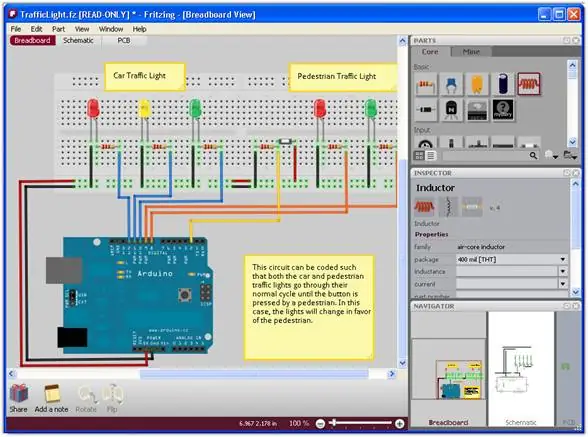This screenshot has height=437, width=588.
Task: Open the bin folder options dropdown
Action: 570,155
